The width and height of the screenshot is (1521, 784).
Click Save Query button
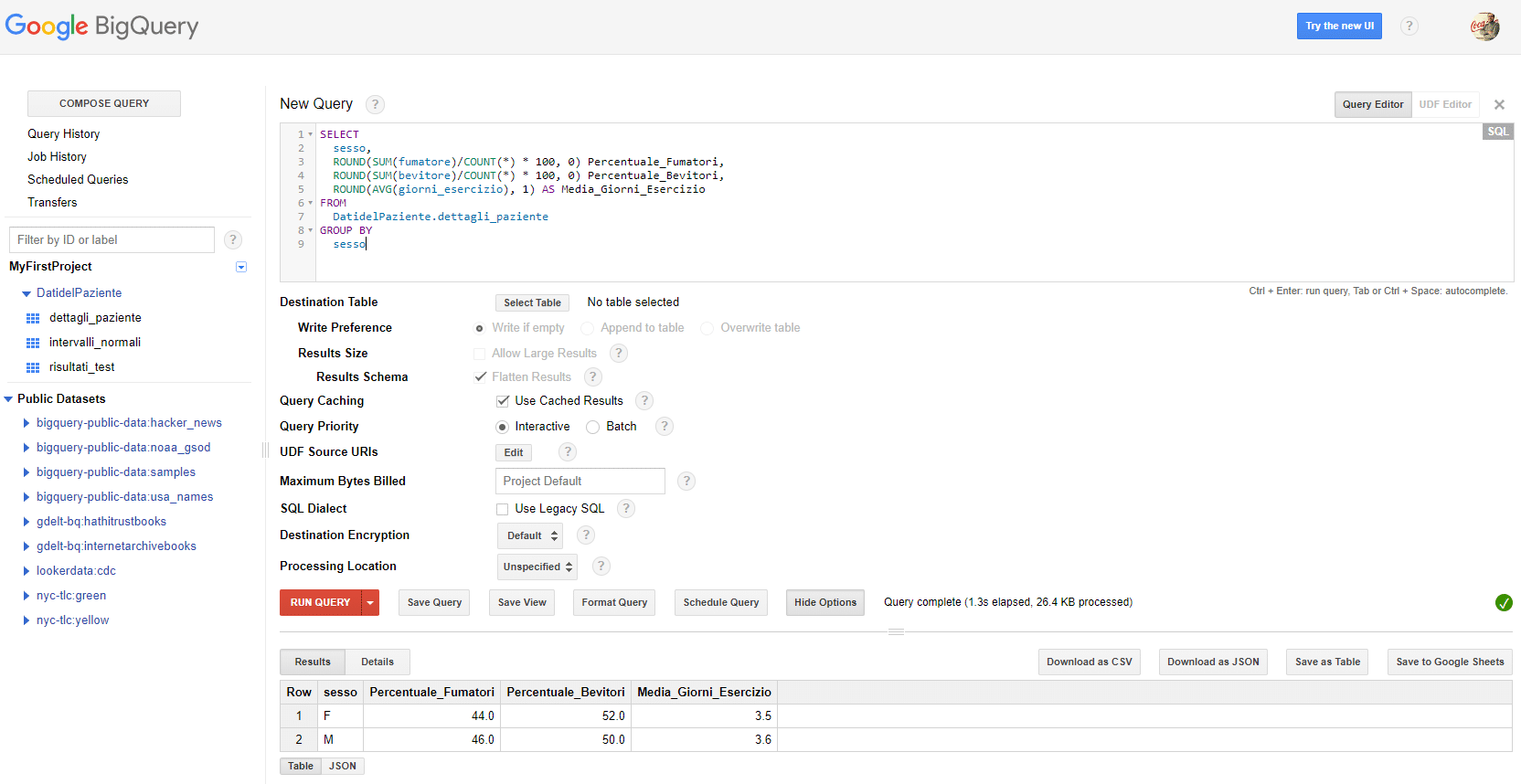click(435, 602)
